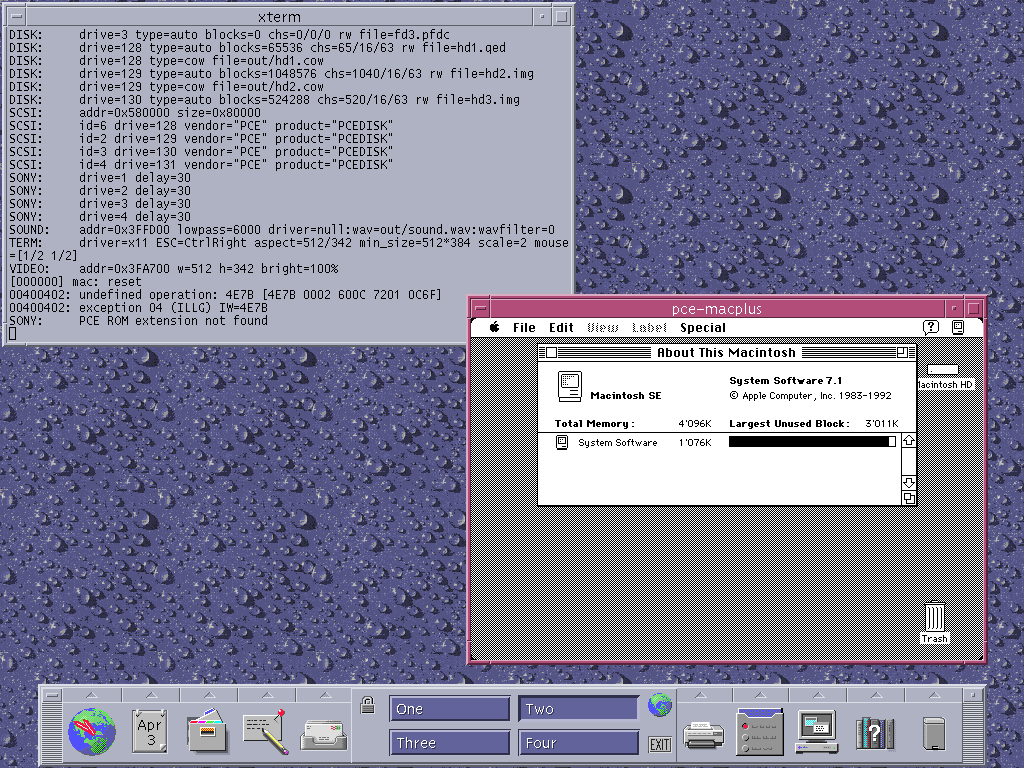The width and height of the screenshot is (1024, 768).
Task: Switch to workspace Four
Action: [x=578, y=743]
